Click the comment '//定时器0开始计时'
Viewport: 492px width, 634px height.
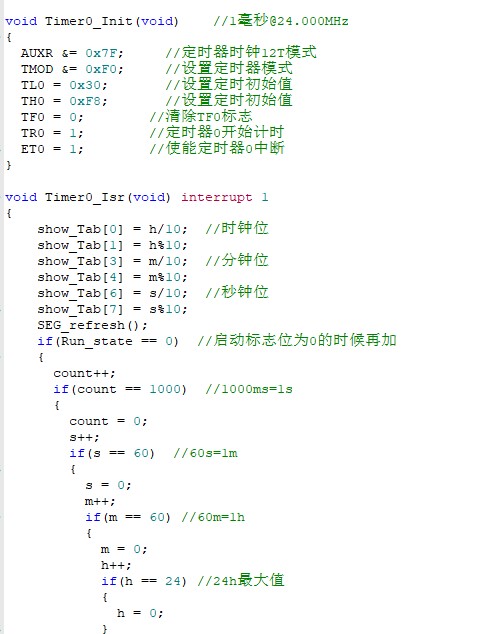pos(217,132)
